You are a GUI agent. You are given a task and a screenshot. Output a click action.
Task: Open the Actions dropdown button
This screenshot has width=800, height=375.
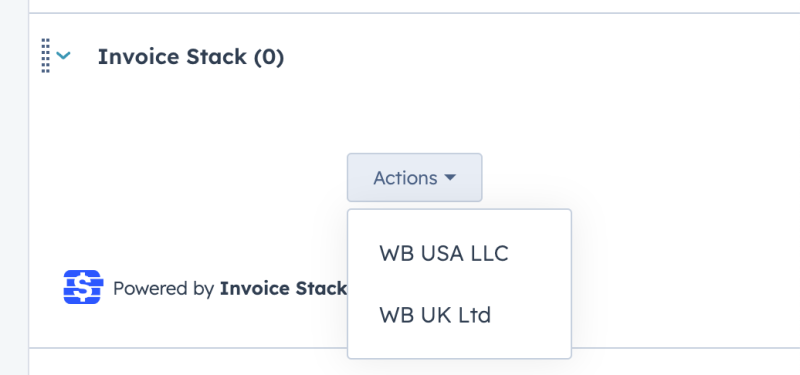click(x=414, y=178)
